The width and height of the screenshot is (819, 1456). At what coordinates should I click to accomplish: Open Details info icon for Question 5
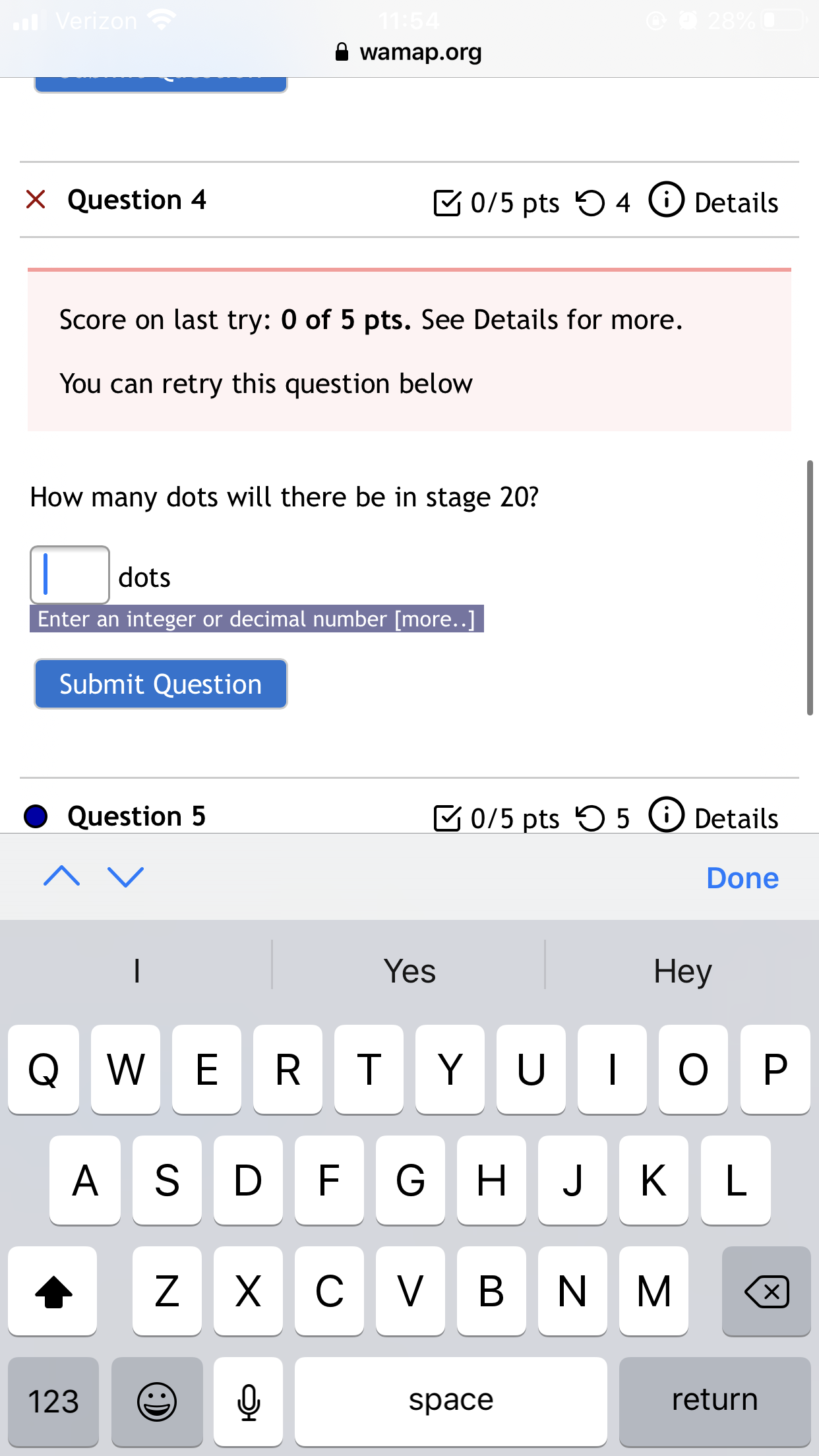pos(667,815)
